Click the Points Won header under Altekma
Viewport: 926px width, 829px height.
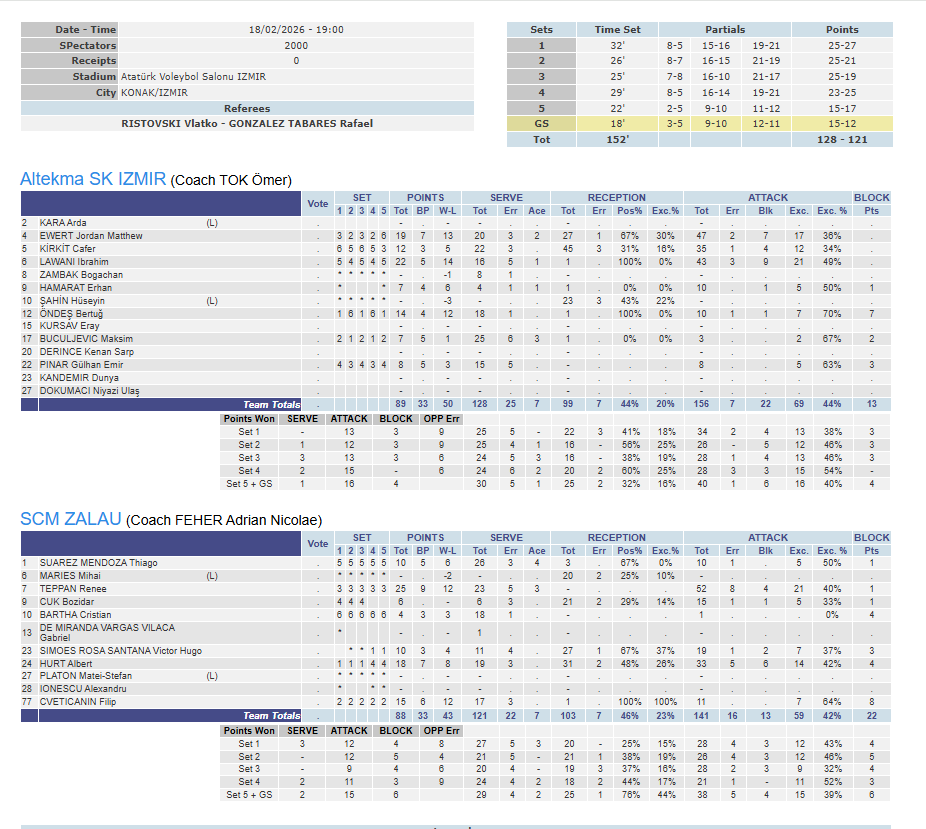[x=249, y=419]
